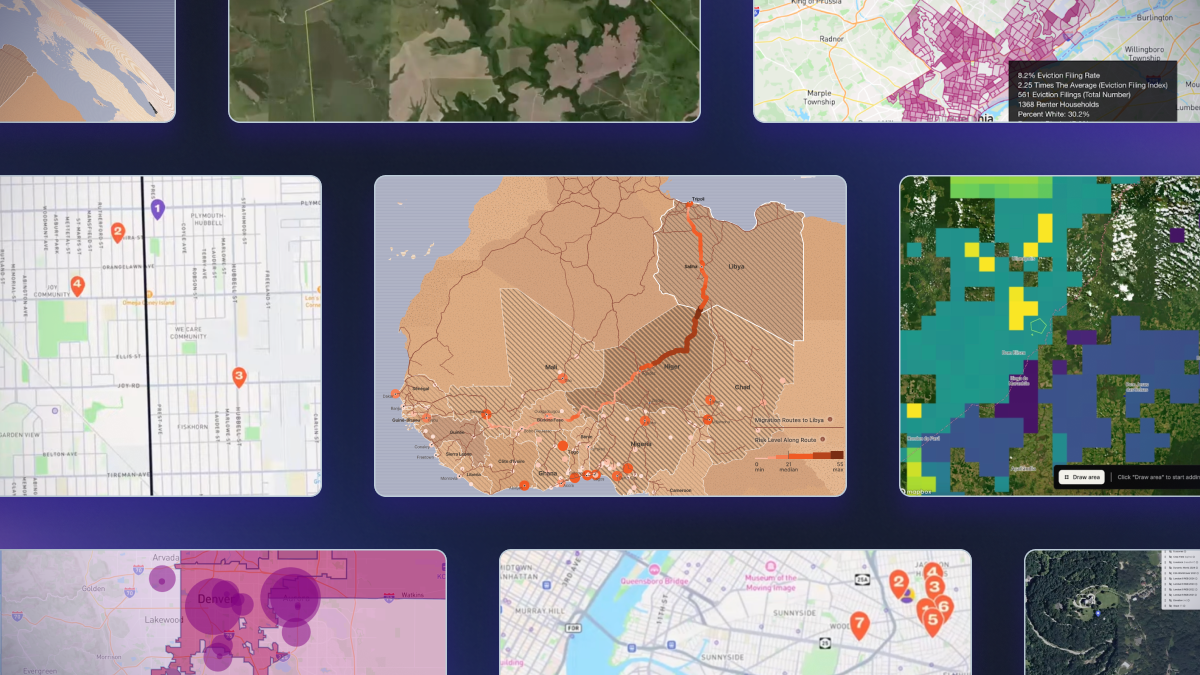Screen dimensions: 1200x675
Task: Click orange marker 6 on Queens map
Action: (x=943, y=605)
